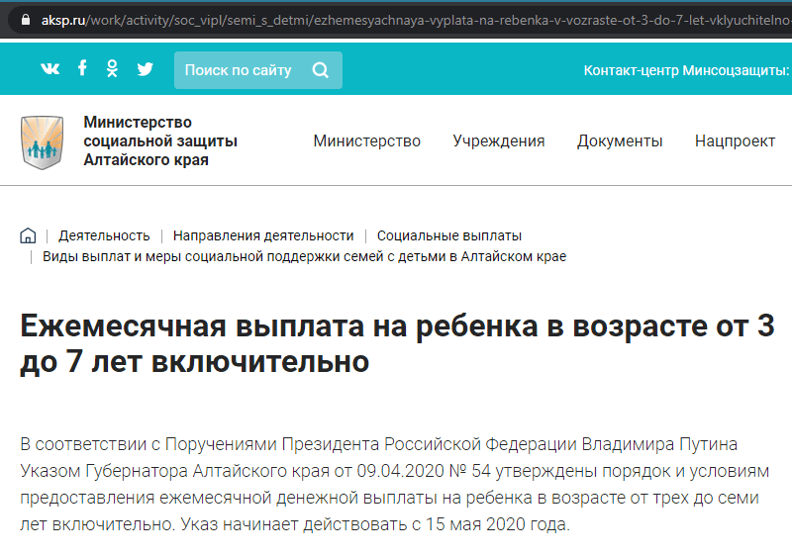Open 'Виды выплат и меры социальной поддержки' breadcrumb
Viewport: 792px width, 556px height.
(x=304, y=257)
